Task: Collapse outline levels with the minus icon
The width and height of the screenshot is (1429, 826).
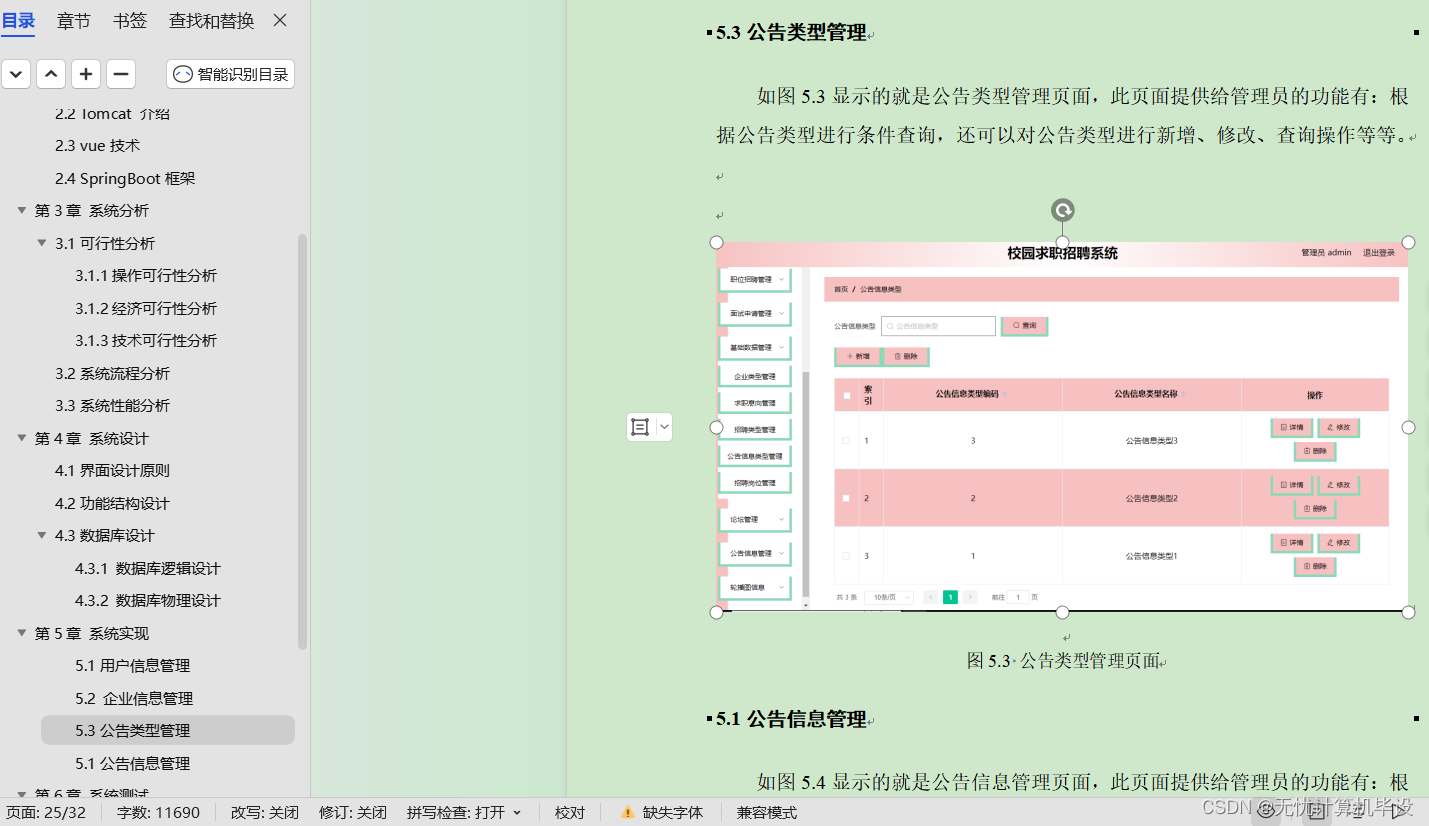Action: click(x=121, y=73)
